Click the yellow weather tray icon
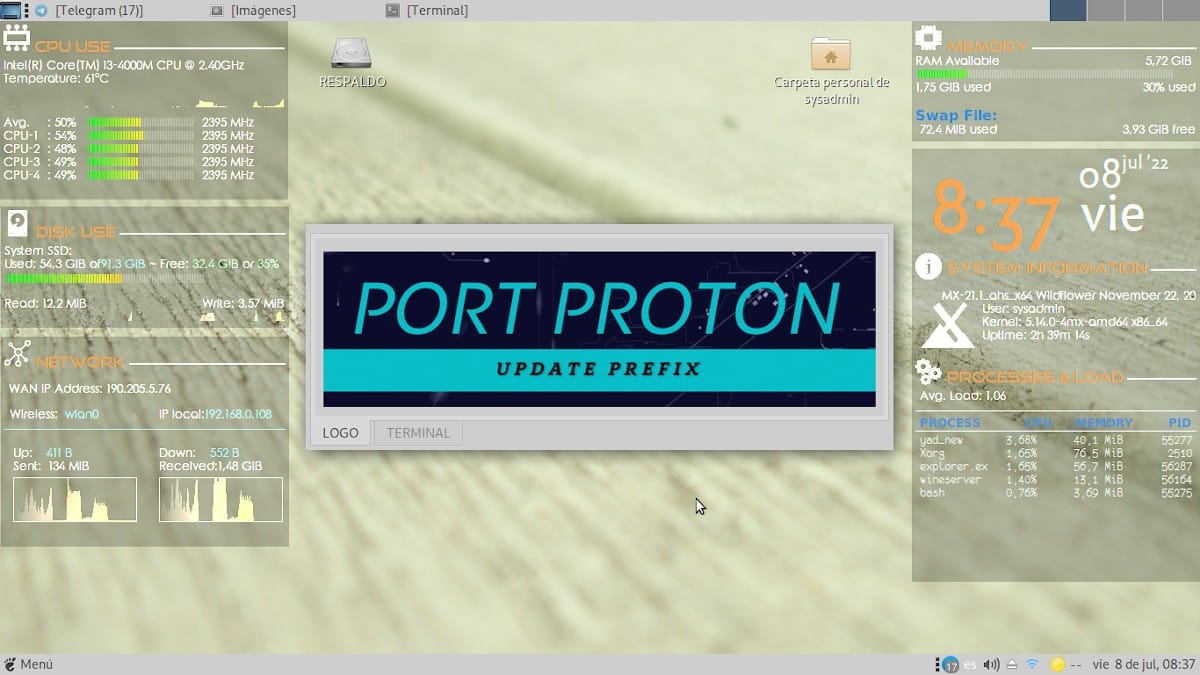This screenshot has height=675, width=1200. click(1058, 664)
